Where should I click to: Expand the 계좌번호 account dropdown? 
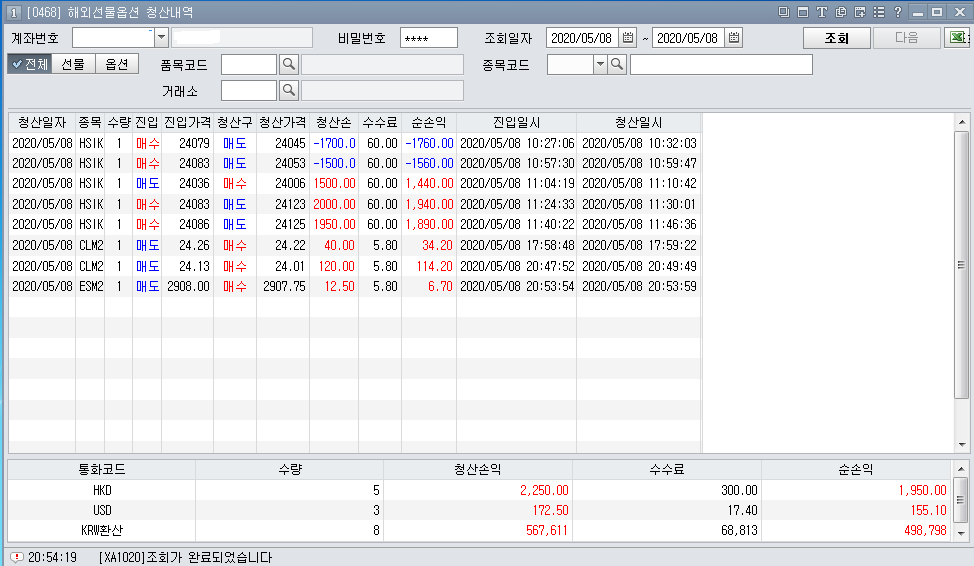[161, 38]
